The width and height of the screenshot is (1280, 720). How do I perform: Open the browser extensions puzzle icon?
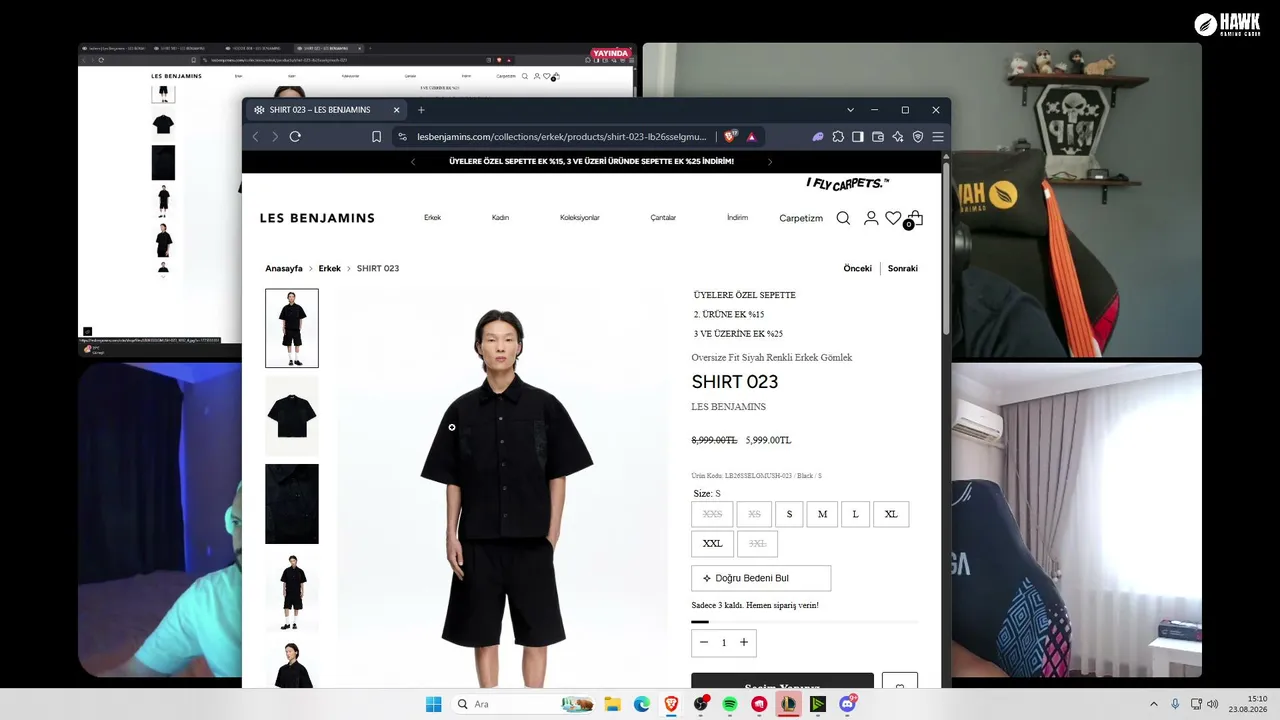click(838, 137)
